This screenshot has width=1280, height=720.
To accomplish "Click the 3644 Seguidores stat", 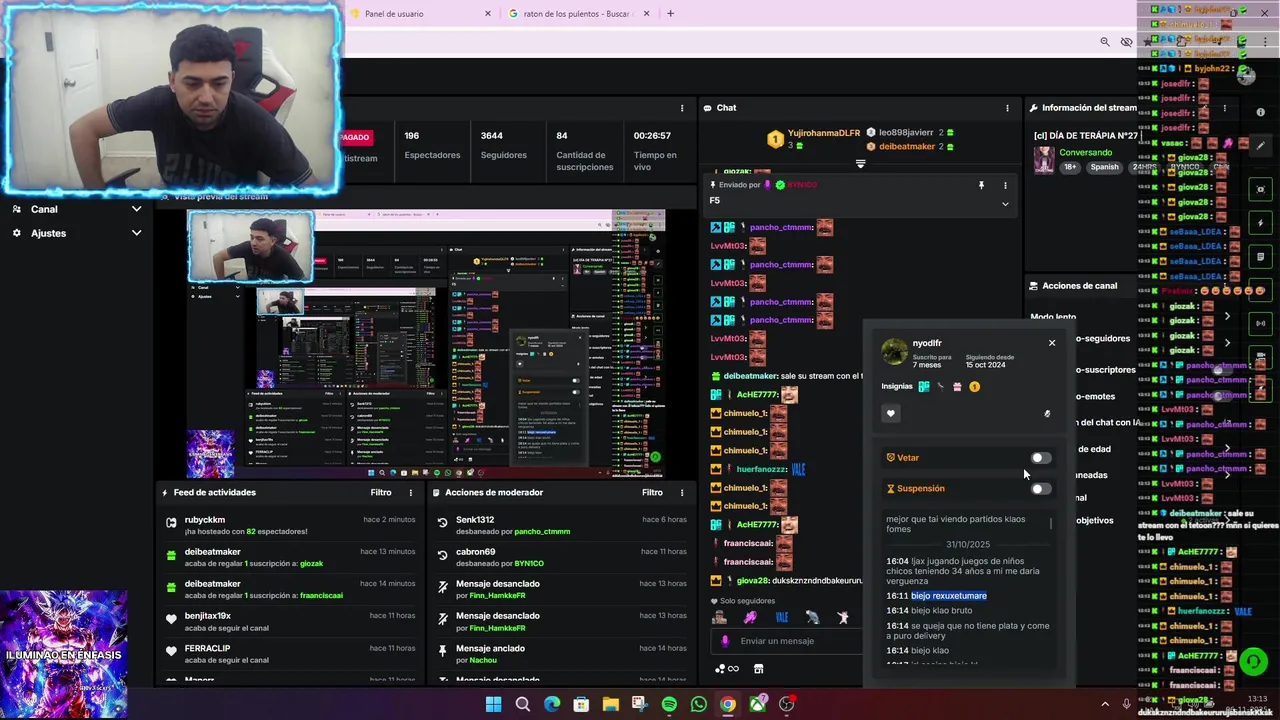I will click(503, 145).
